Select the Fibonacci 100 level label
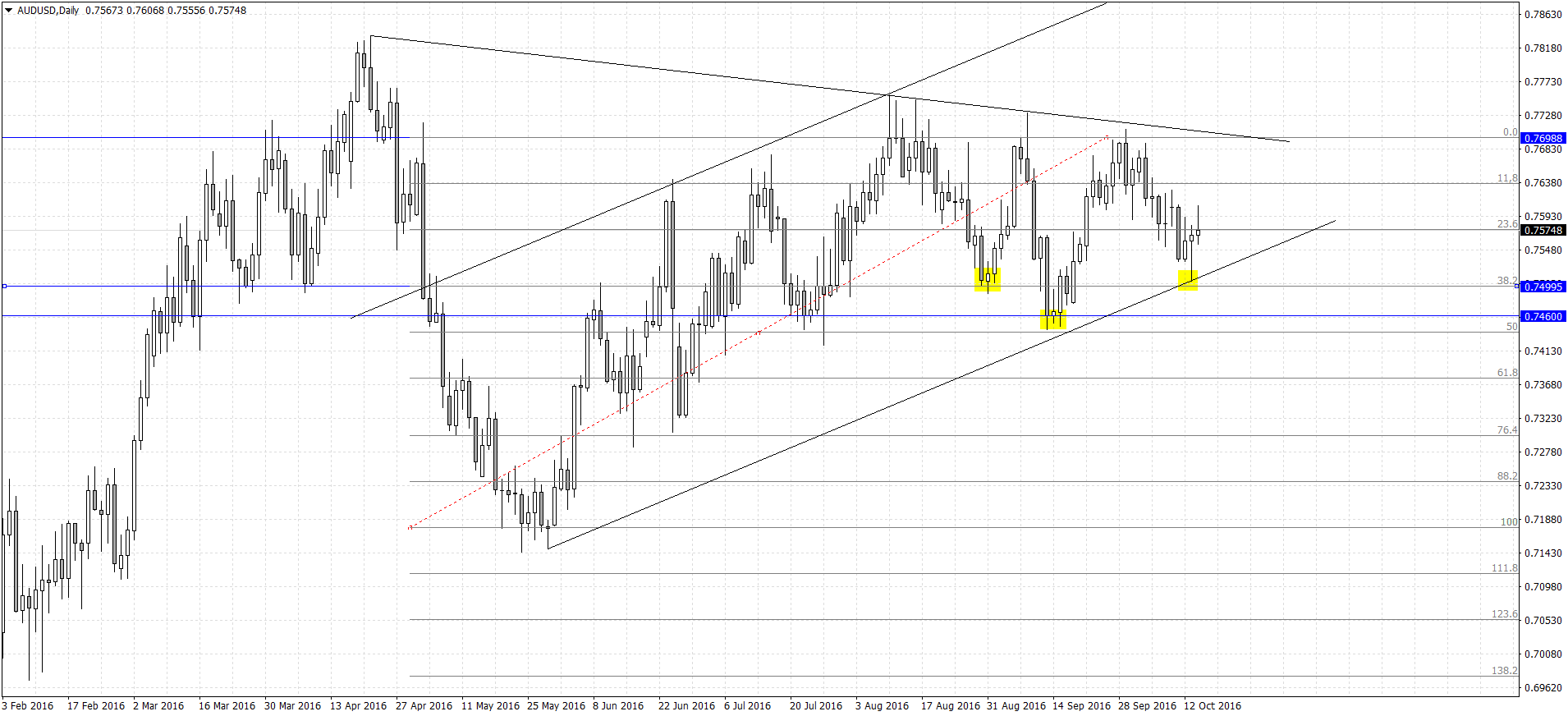 (x=1509, y=522)
